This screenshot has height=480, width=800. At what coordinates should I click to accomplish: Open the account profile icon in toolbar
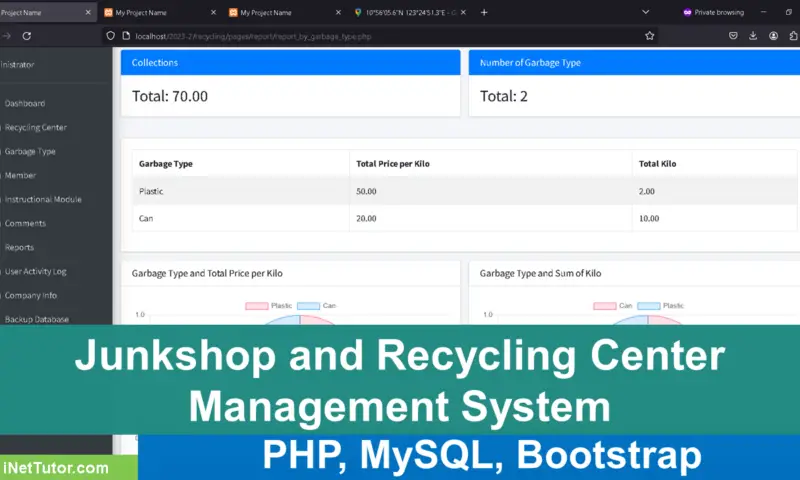[774, 35]
